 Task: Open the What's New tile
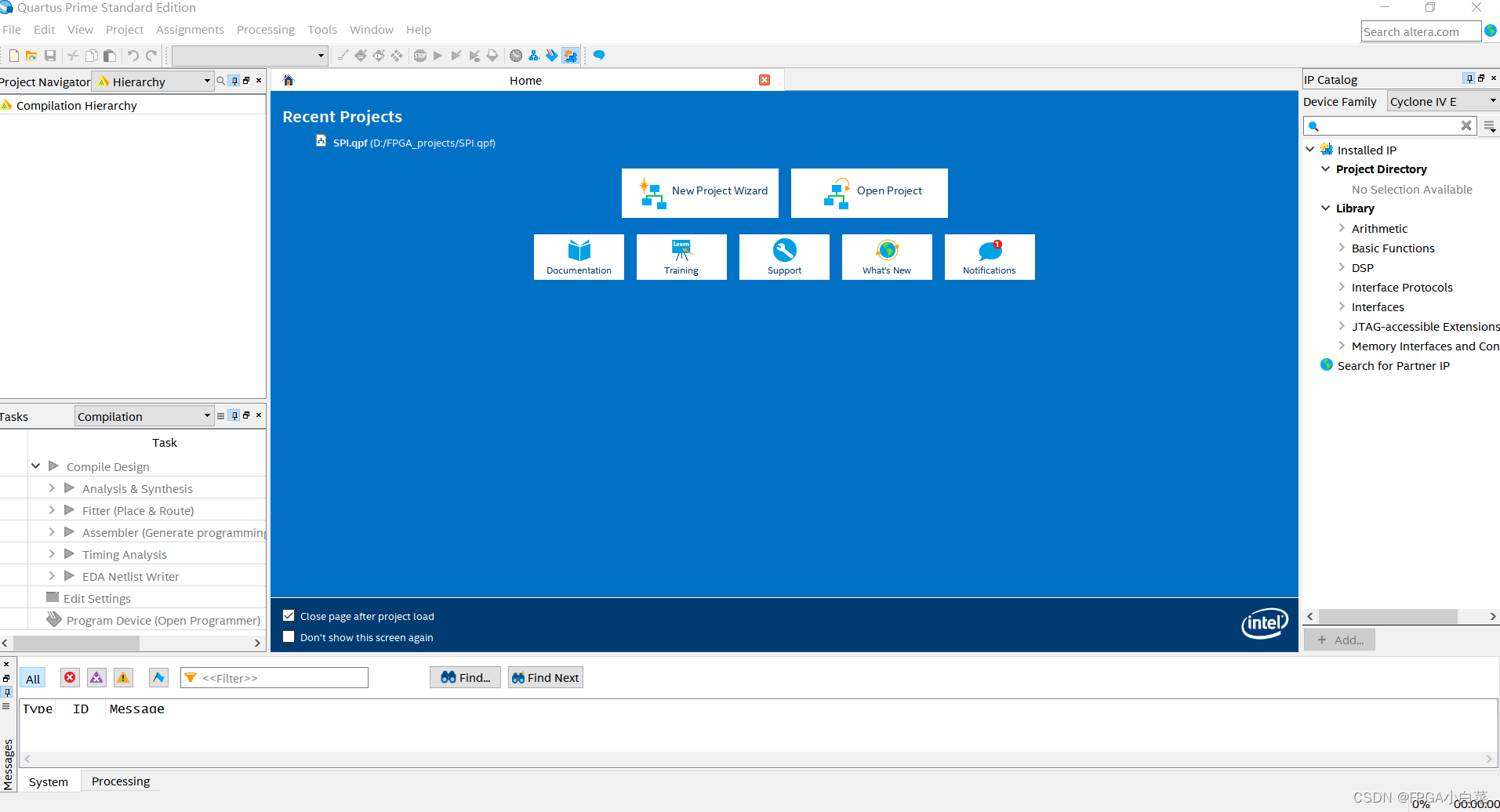pos(887,257)
